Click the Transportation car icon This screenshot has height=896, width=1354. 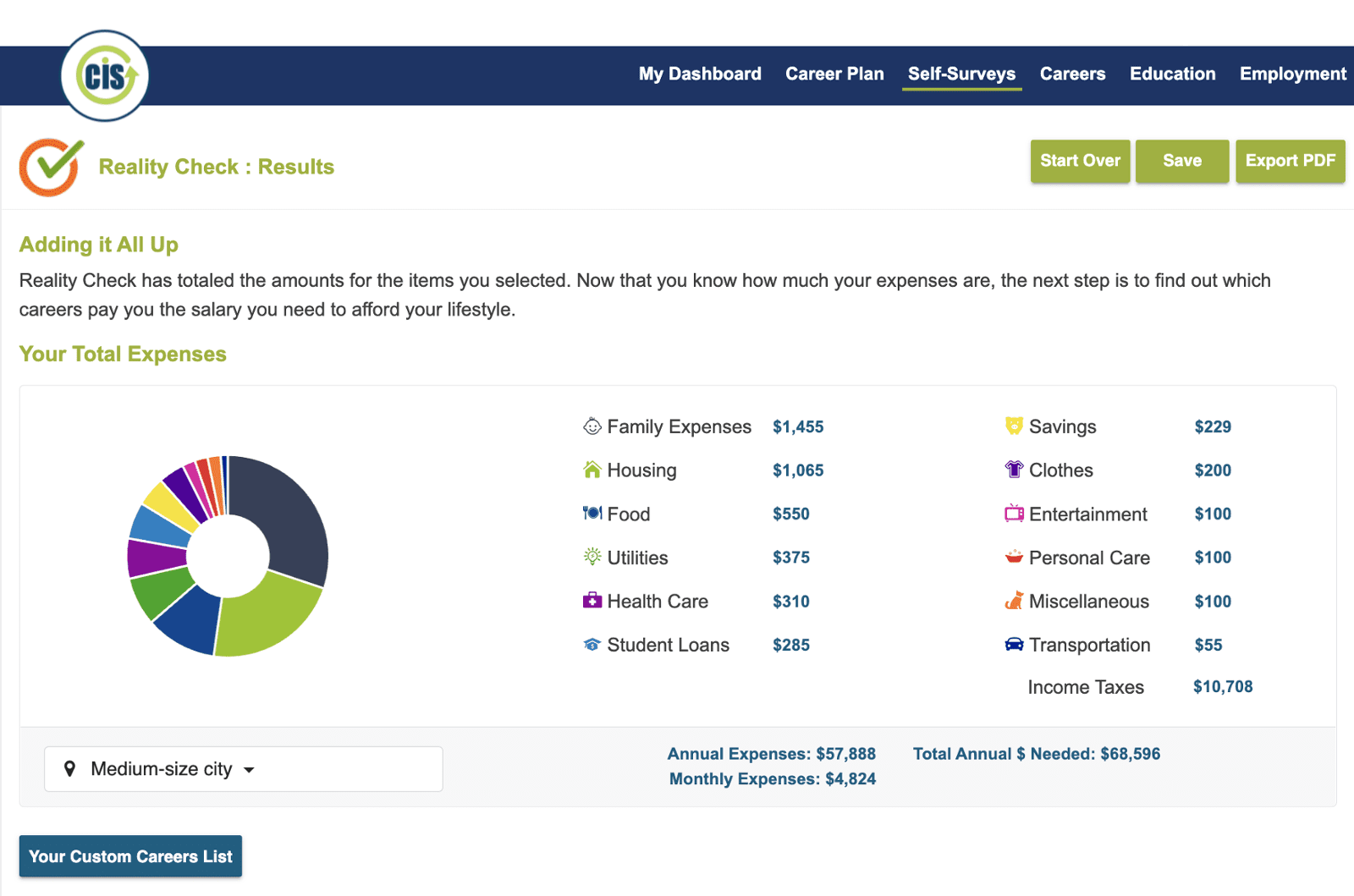pos(1014,645)
